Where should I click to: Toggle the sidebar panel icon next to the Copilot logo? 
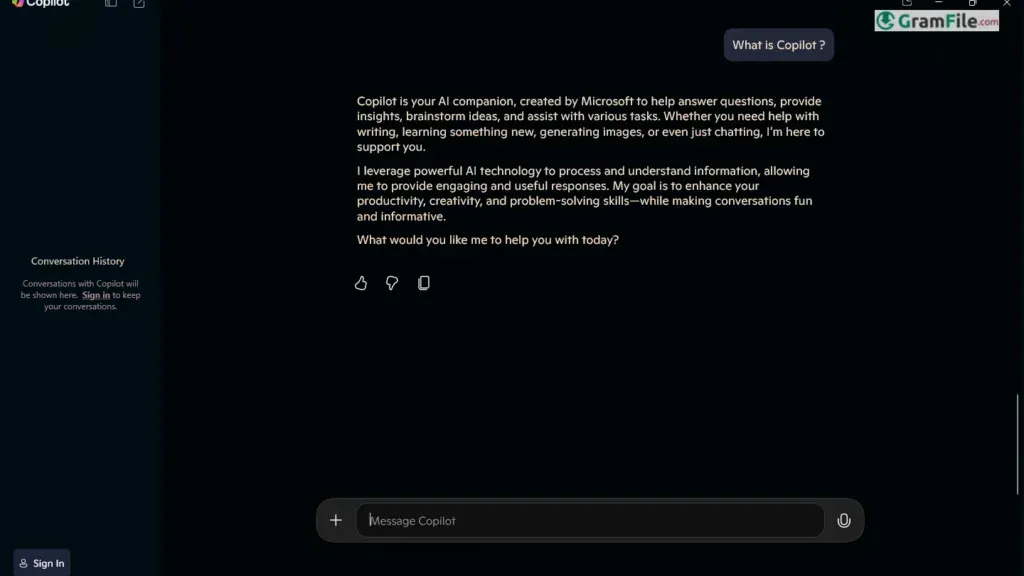coord(111,3)
